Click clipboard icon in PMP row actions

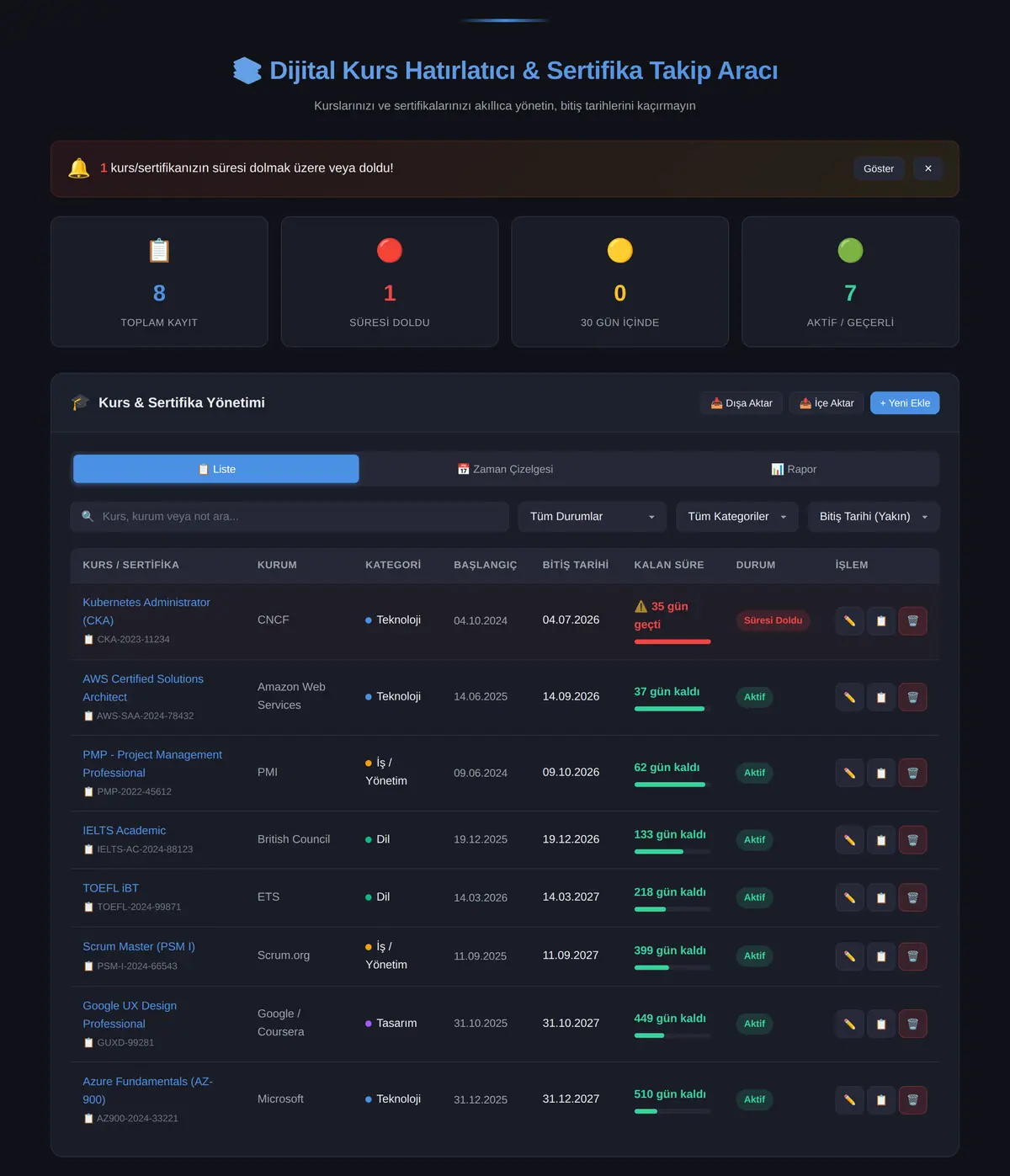[x=881, y=773]
